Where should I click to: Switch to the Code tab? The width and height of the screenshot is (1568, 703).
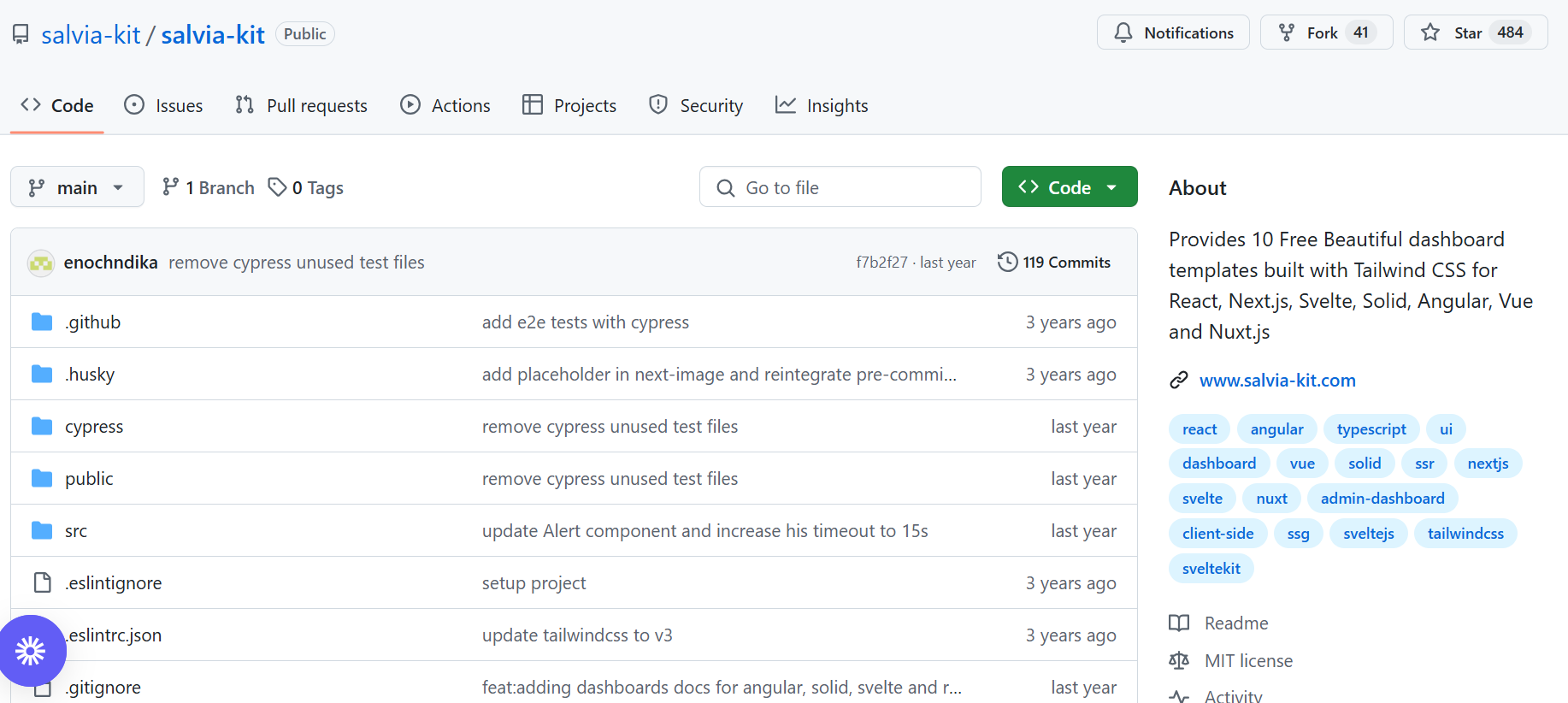click(57, 105)
